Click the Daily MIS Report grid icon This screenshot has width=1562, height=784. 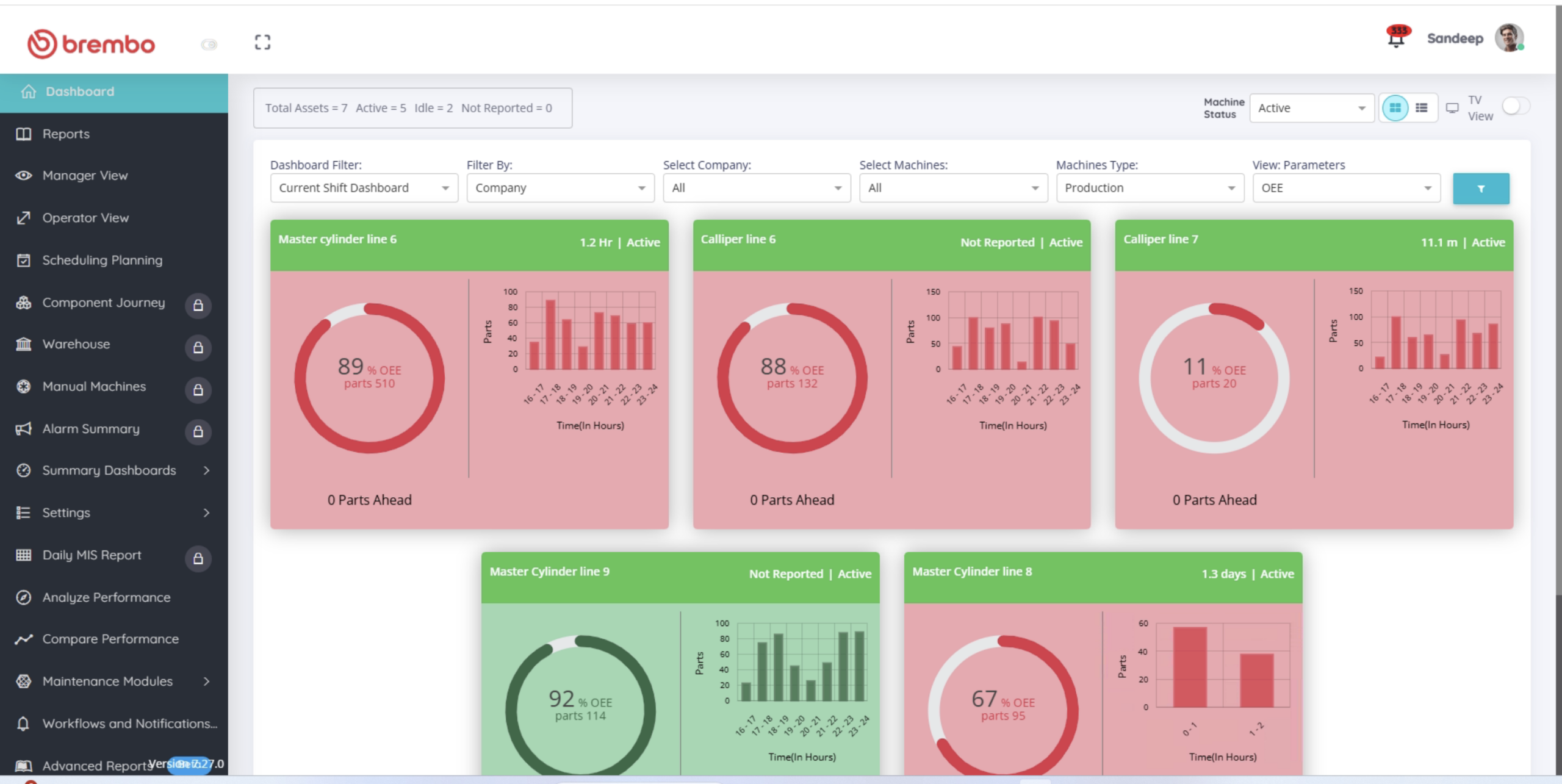coord(23,555)
